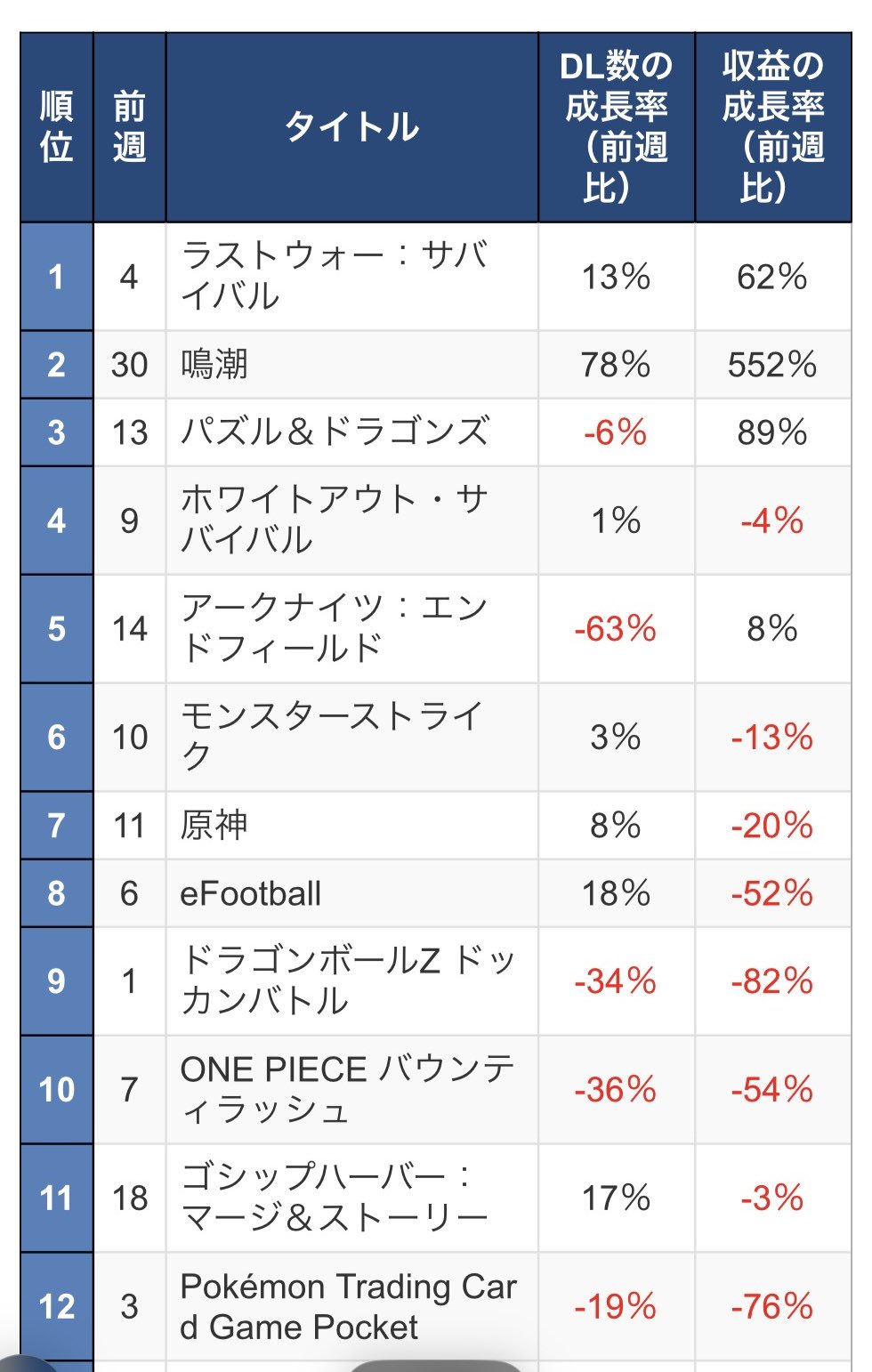Viewport: 872px width, 1372px height.
Task: Click the タイトル column header
Action: tap(351, 126)
